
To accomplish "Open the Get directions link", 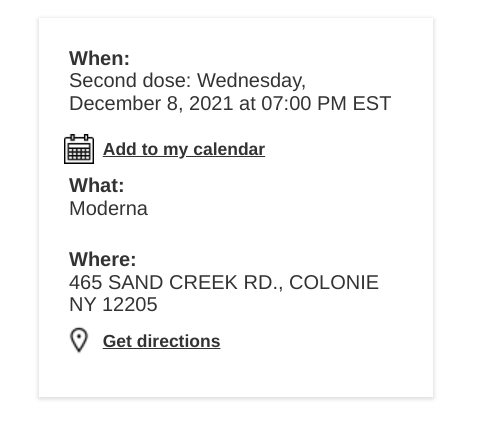I will click(x=162, y=341).
